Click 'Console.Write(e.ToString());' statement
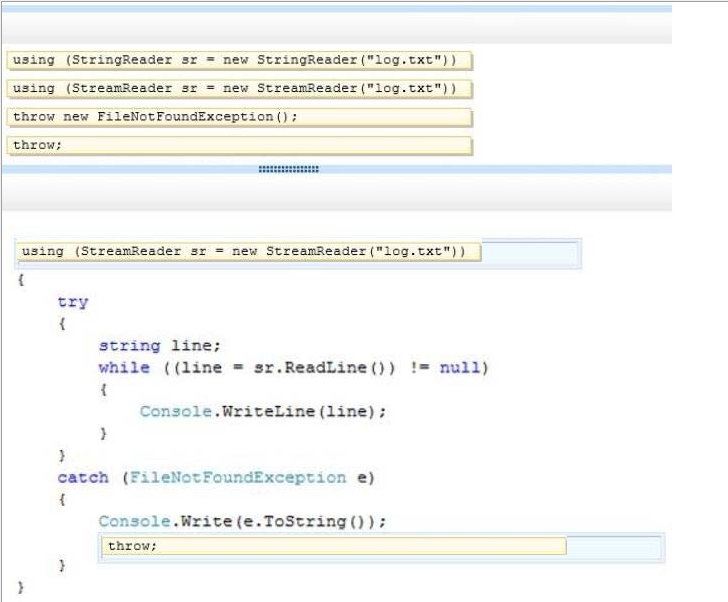The height and width of the screenshot is (602, 728). click(x=242, y=521)
